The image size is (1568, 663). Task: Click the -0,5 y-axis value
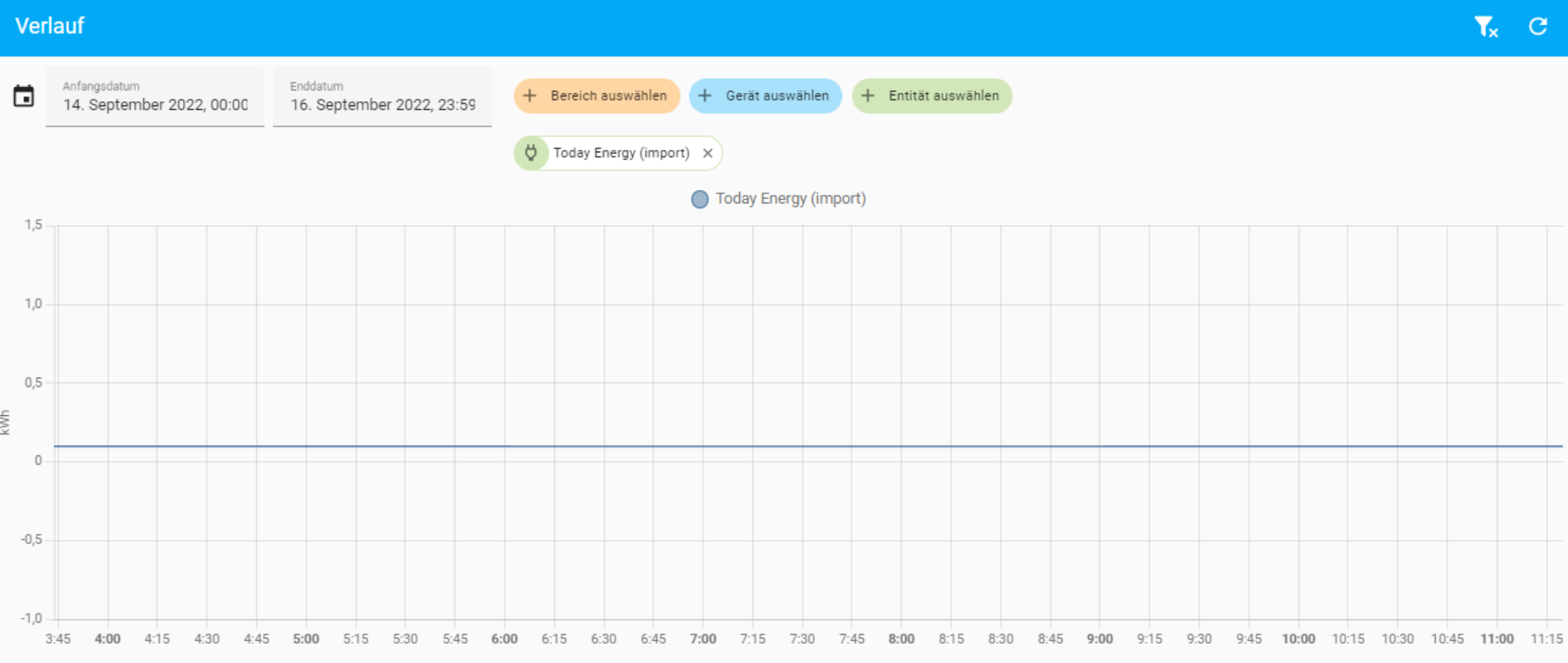point(31,540)
